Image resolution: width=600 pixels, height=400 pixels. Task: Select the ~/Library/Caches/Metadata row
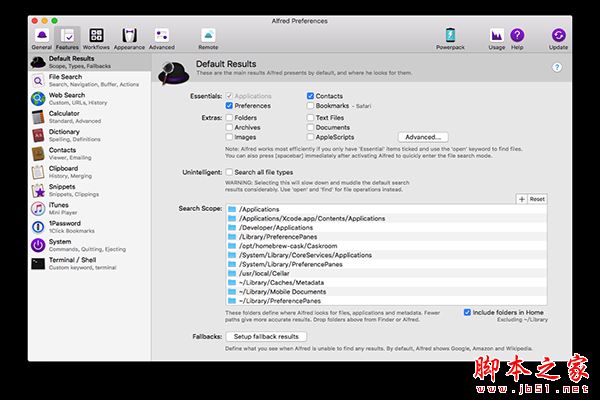click(386, 282)
